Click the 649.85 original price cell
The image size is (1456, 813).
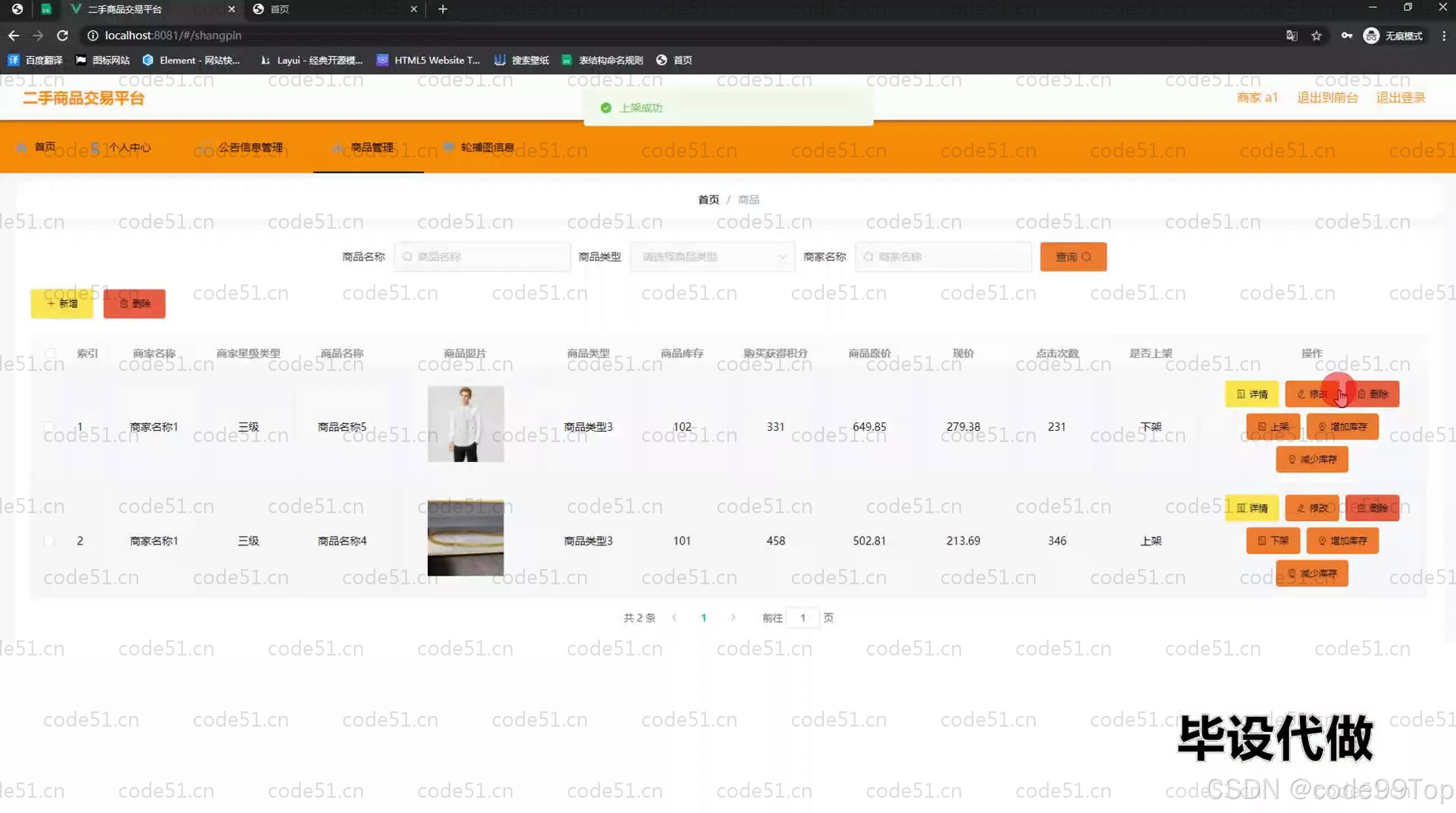click(x=869, y=427)
